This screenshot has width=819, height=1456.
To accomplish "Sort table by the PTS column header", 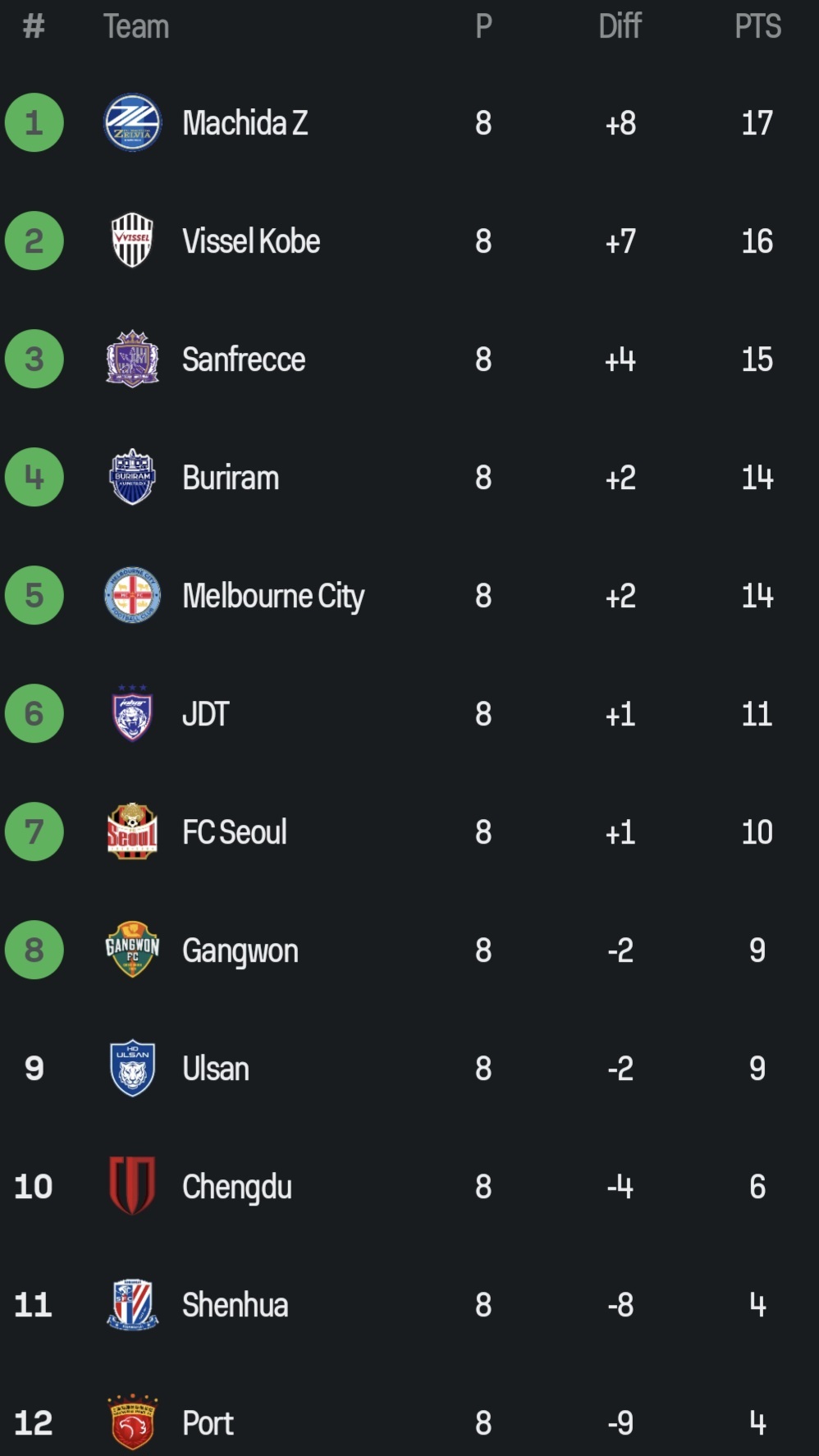I will point(757,26).
